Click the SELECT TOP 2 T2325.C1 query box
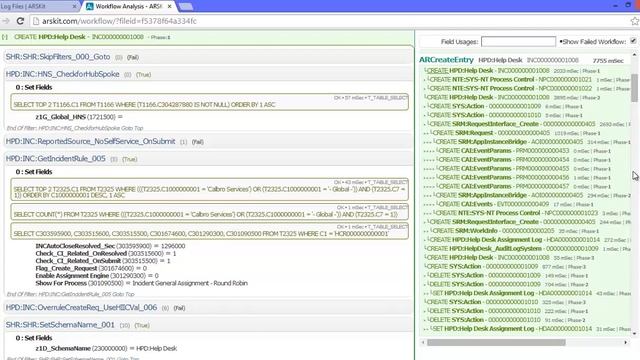 point(209,189)
